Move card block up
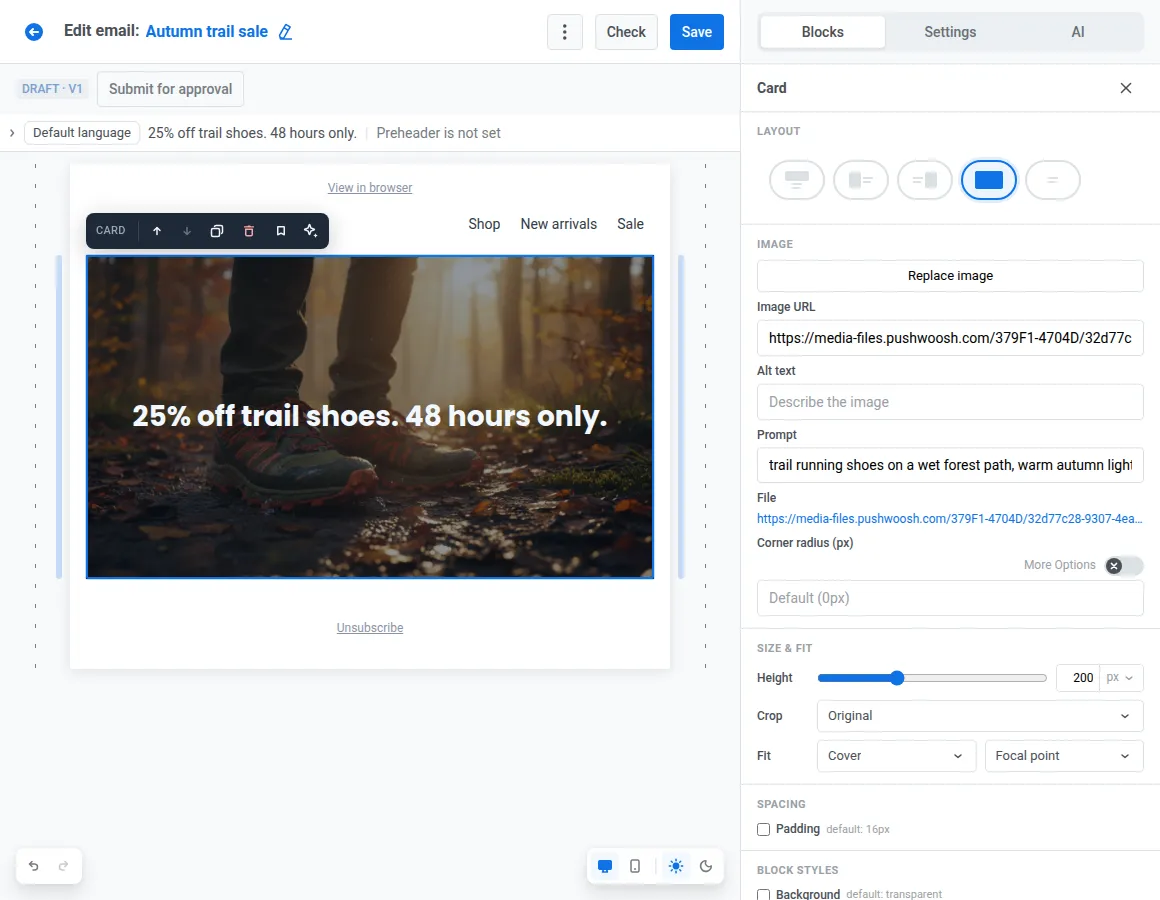The image size is (1160, 900). (x=157, y=231)
